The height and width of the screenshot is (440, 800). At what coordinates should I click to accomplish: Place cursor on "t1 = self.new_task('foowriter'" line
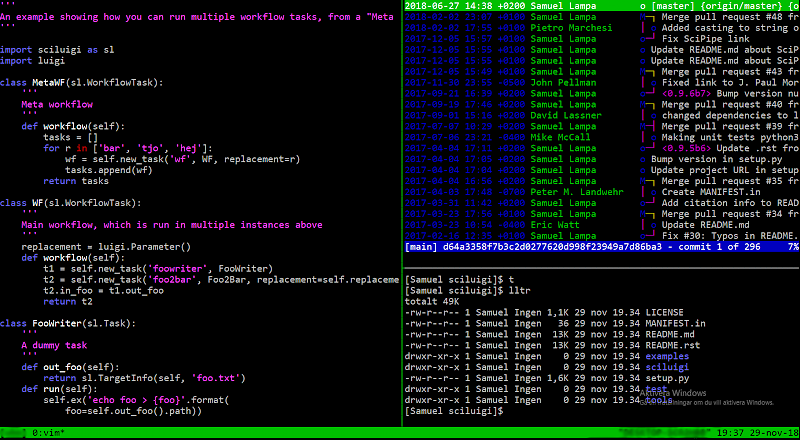158,268
